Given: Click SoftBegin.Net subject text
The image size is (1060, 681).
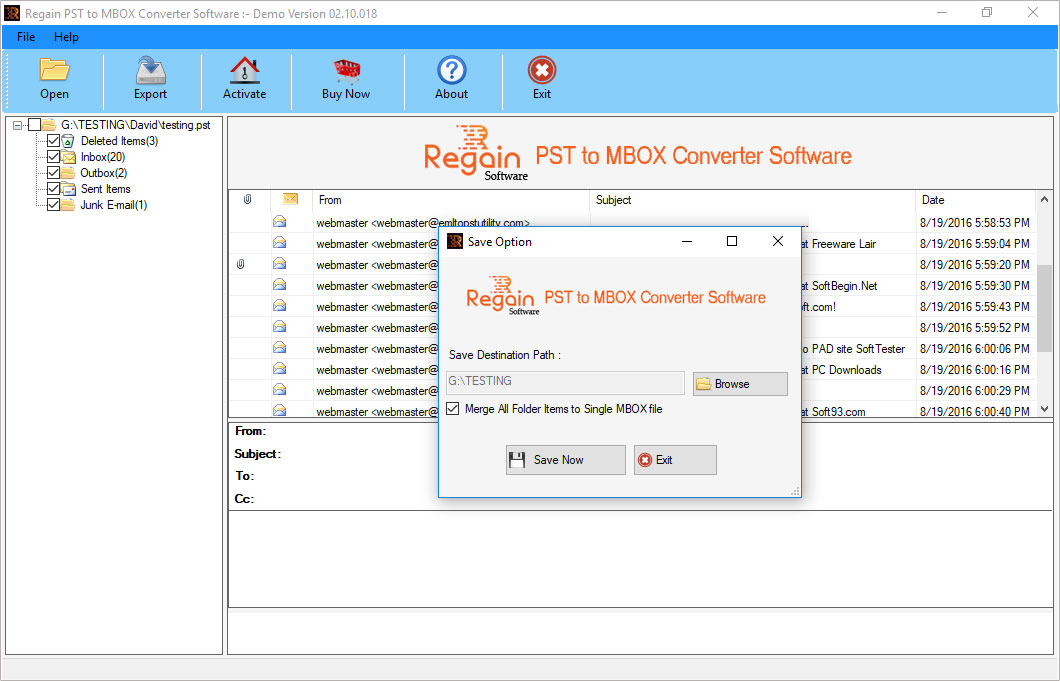Looking at the screenshot, I should click(844, 285).
